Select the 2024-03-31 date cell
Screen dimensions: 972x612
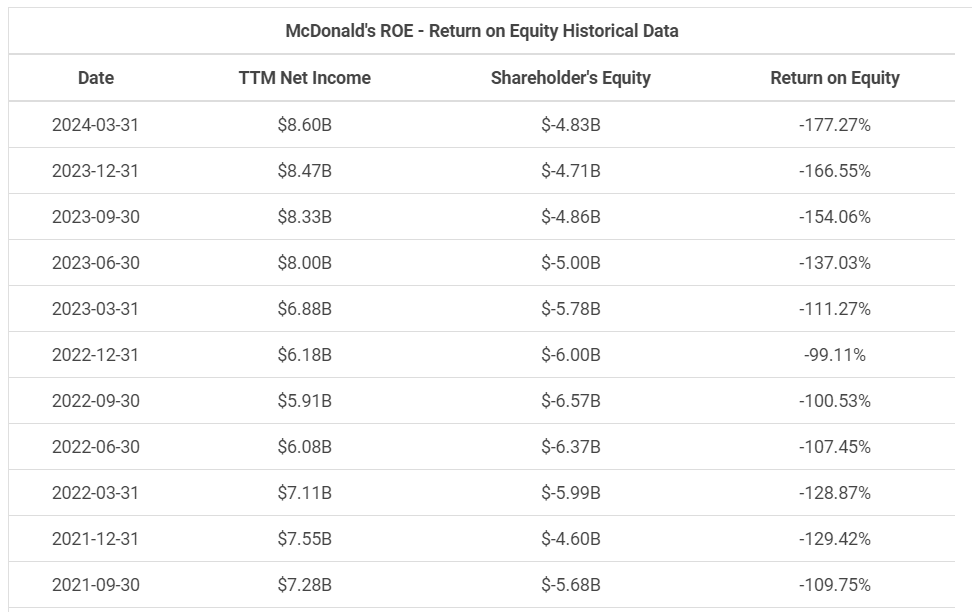click(x=96, y=125)
